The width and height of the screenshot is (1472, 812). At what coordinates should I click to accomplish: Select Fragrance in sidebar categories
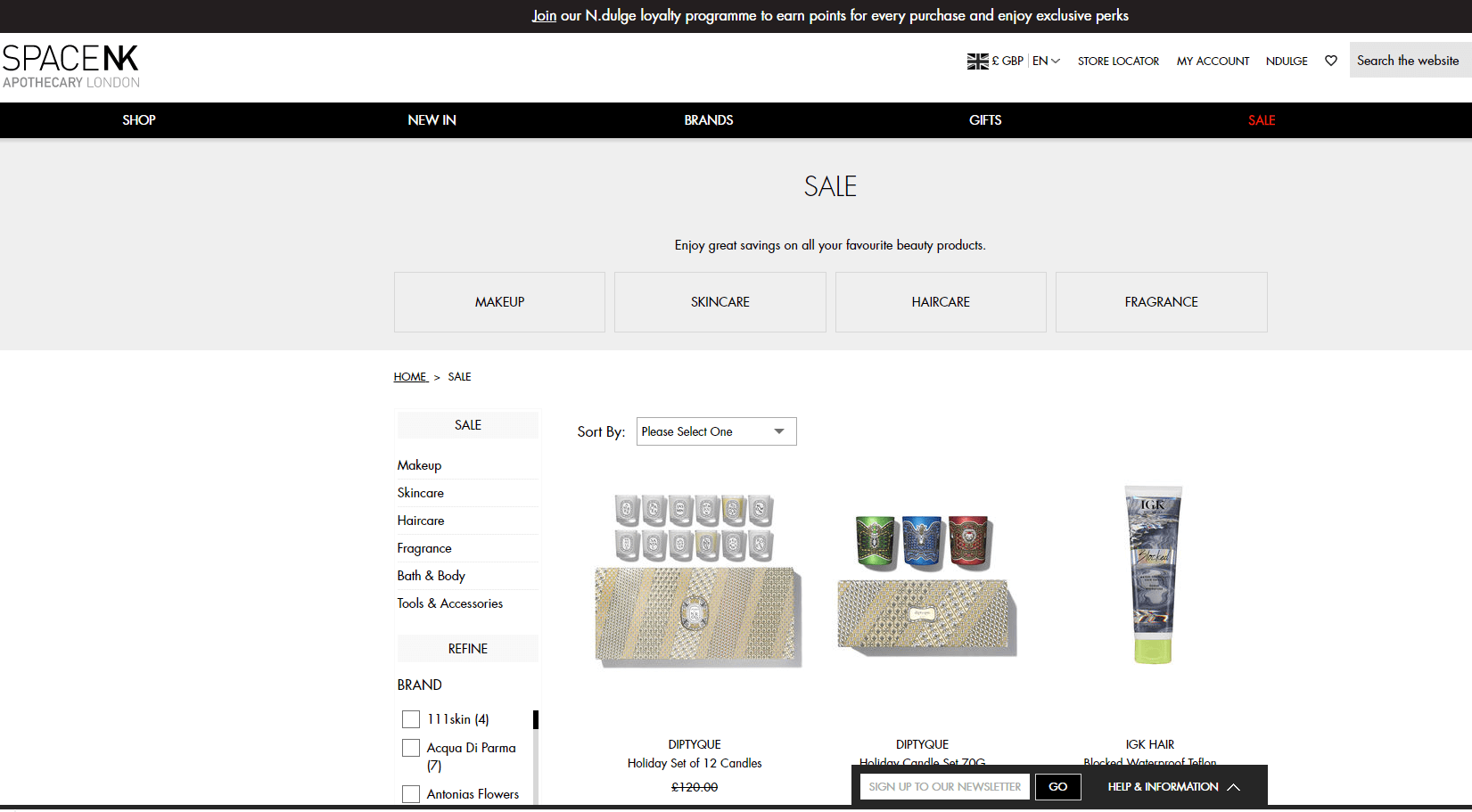click(424, 548)
